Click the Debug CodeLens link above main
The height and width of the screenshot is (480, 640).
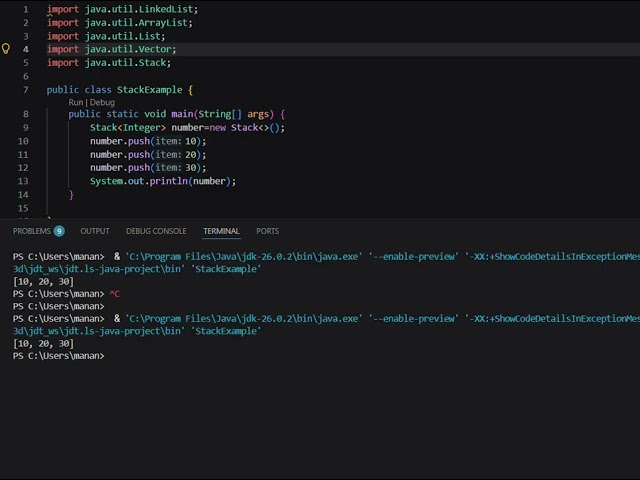tap(102, 102)
